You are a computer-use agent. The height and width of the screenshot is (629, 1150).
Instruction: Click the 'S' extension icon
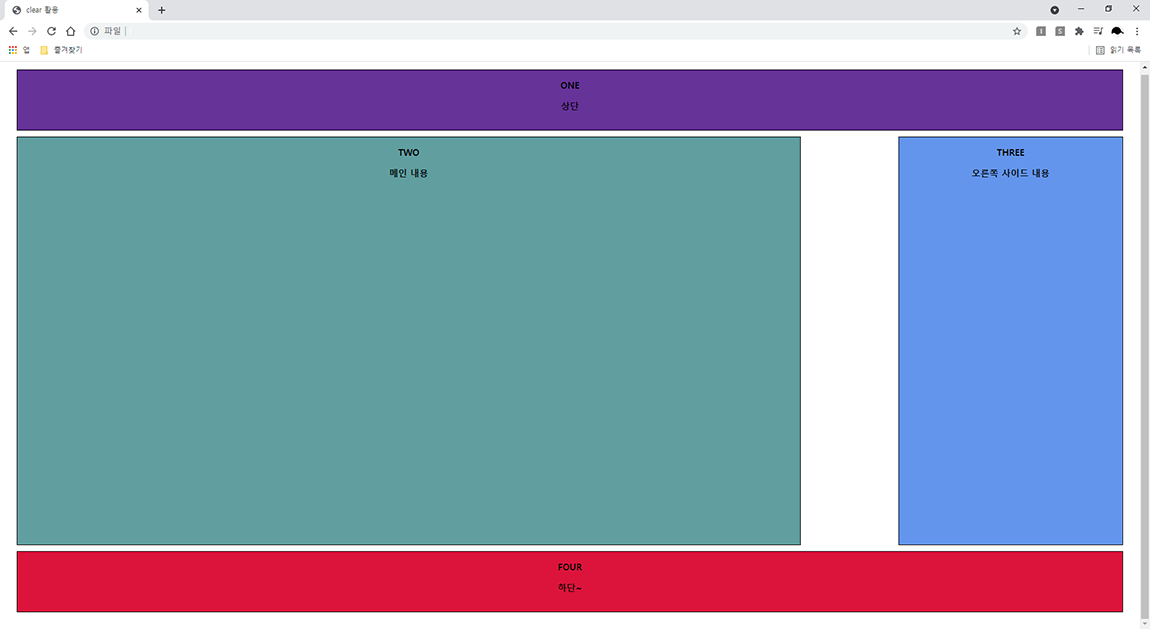tap(1059, 31)
